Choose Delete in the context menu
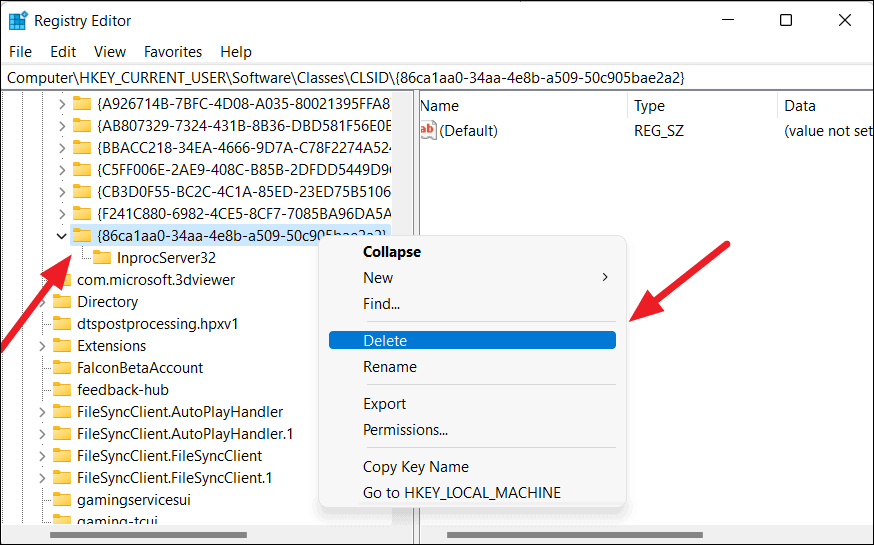The height and width of the screenshot is (545, 874). coord(472,340)
